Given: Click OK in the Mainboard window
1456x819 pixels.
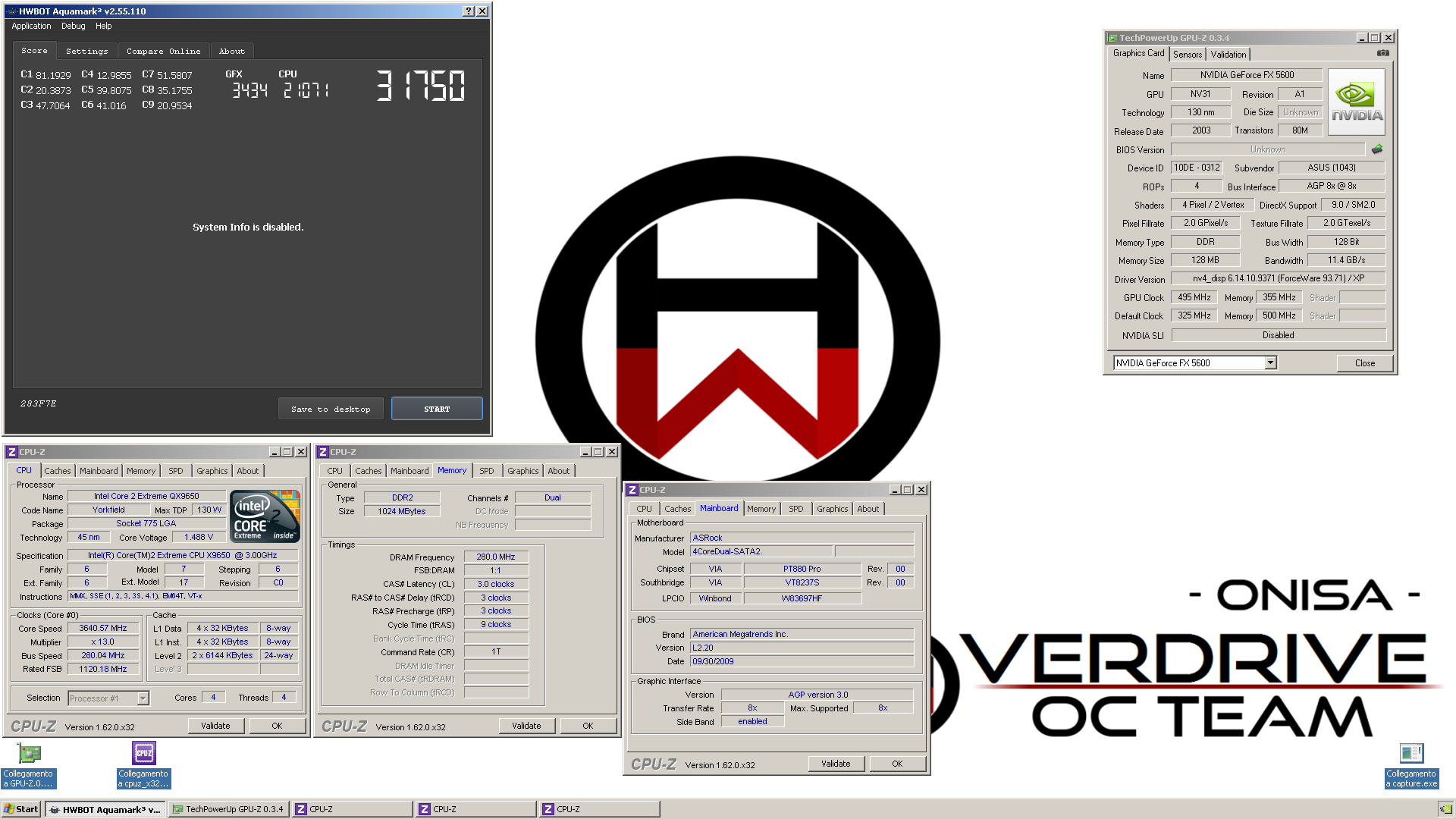Looking at the screenshot, I should 897,764.
